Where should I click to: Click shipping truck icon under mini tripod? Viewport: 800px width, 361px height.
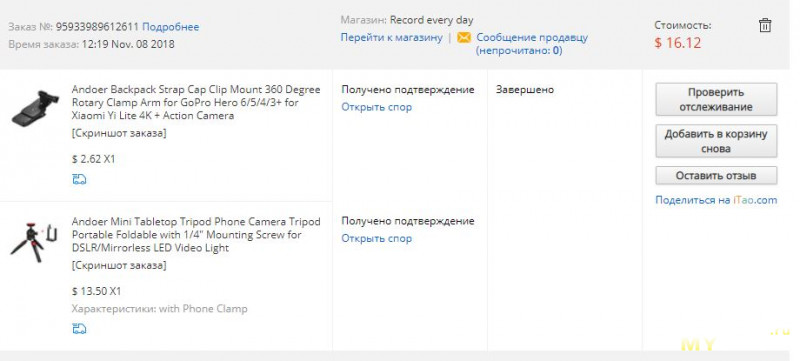[x=79, y=328]
